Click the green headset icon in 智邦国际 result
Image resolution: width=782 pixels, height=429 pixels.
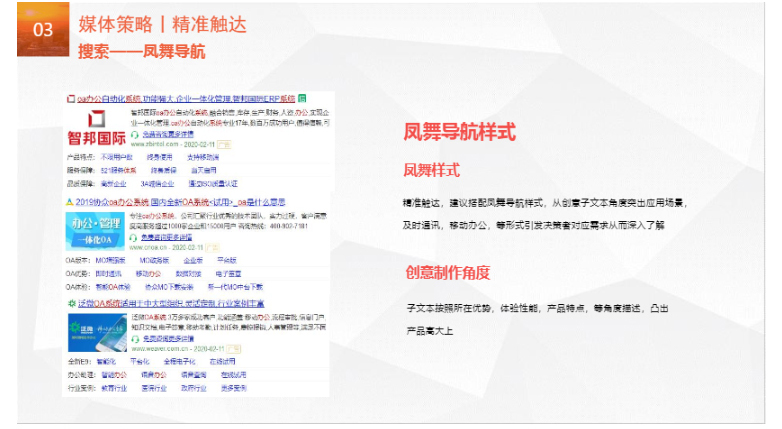pos(134,134)
